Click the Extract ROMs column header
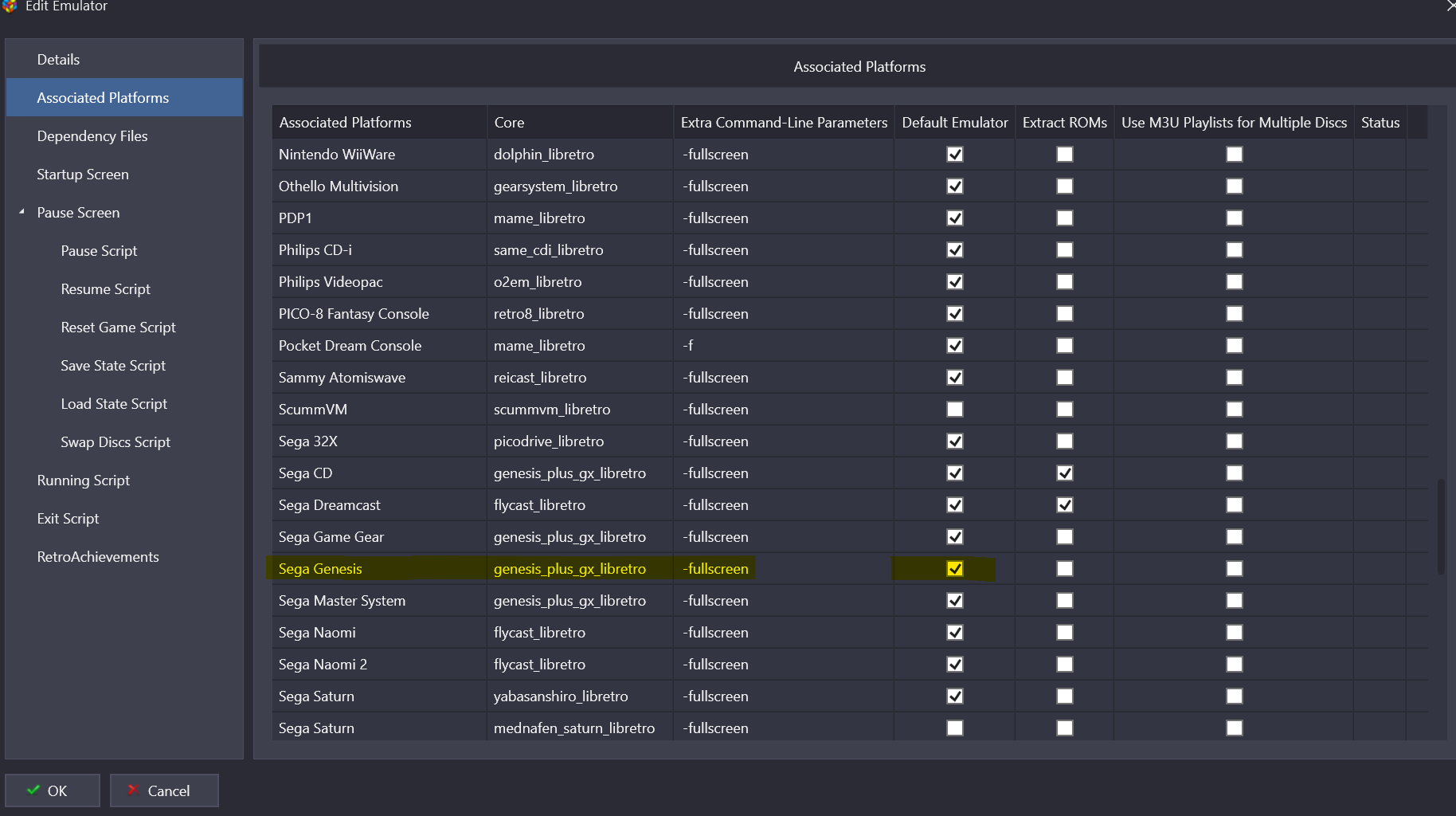Viewport: 1456px width, 816px height. tap(1065, 123)
